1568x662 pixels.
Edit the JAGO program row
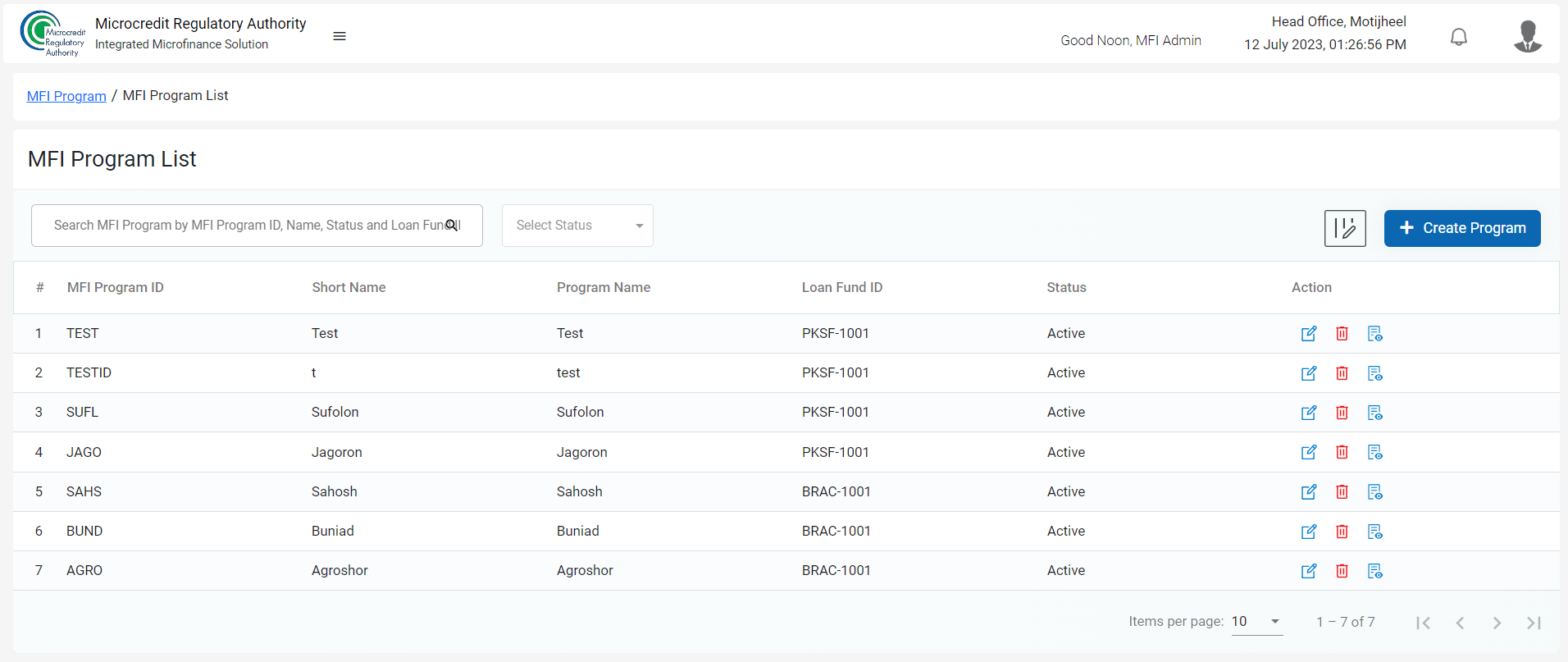[x=1309, y=452]
